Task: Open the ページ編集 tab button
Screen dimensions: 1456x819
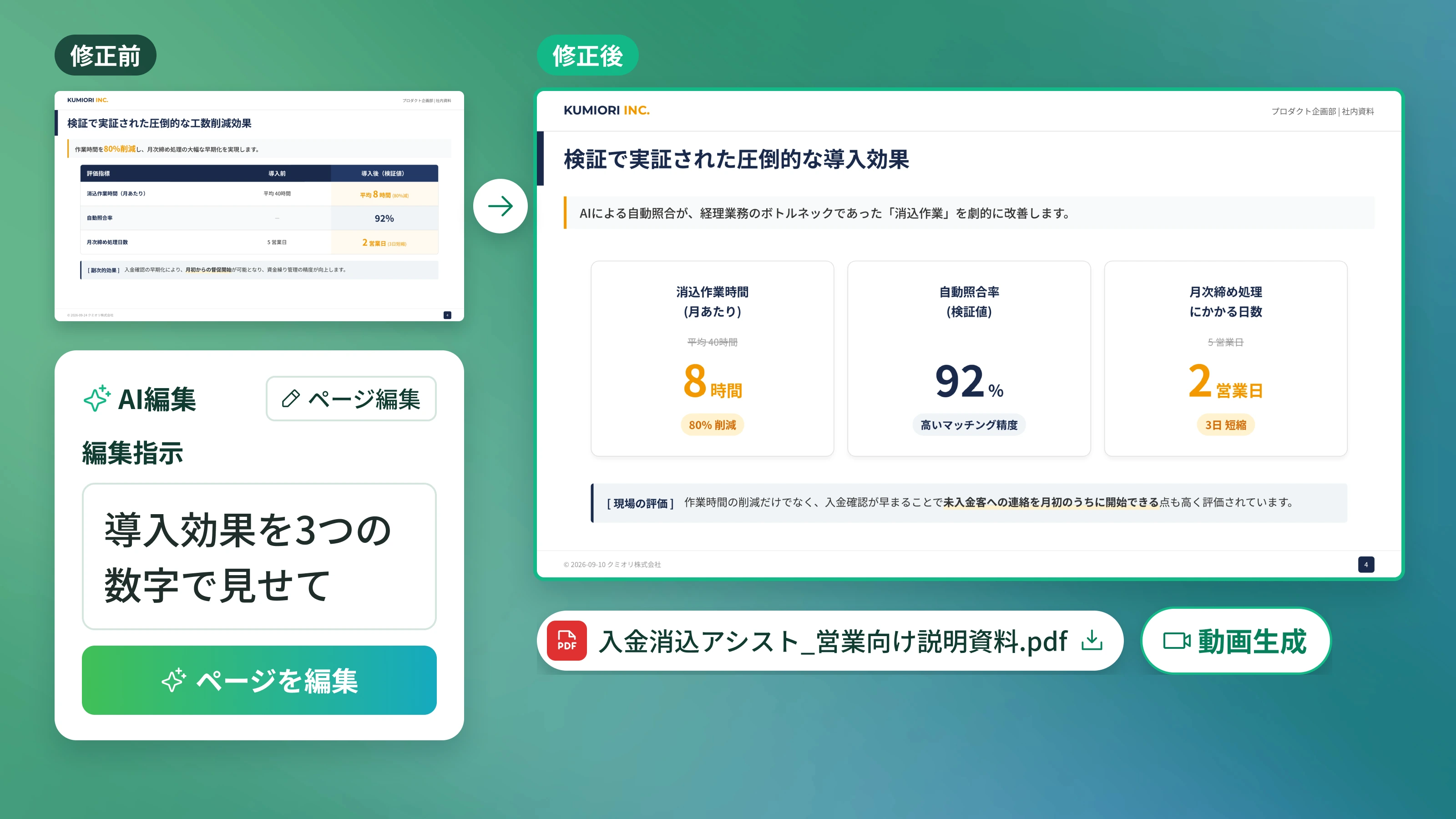Action: (351, 399)
